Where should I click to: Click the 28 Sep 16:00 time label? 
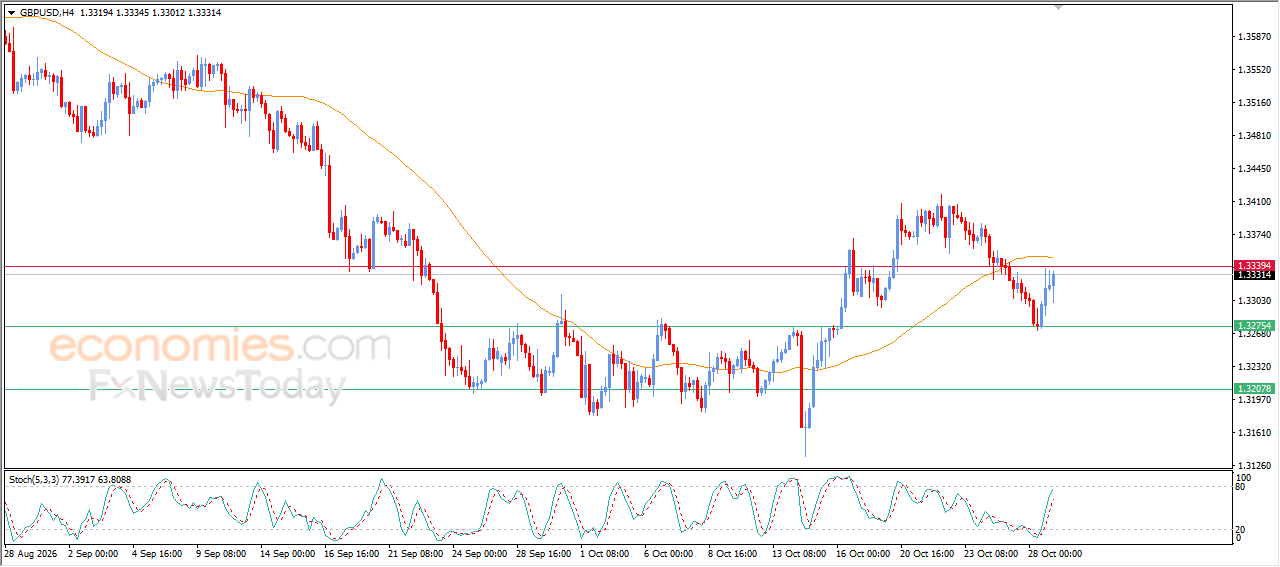(544, 554)
